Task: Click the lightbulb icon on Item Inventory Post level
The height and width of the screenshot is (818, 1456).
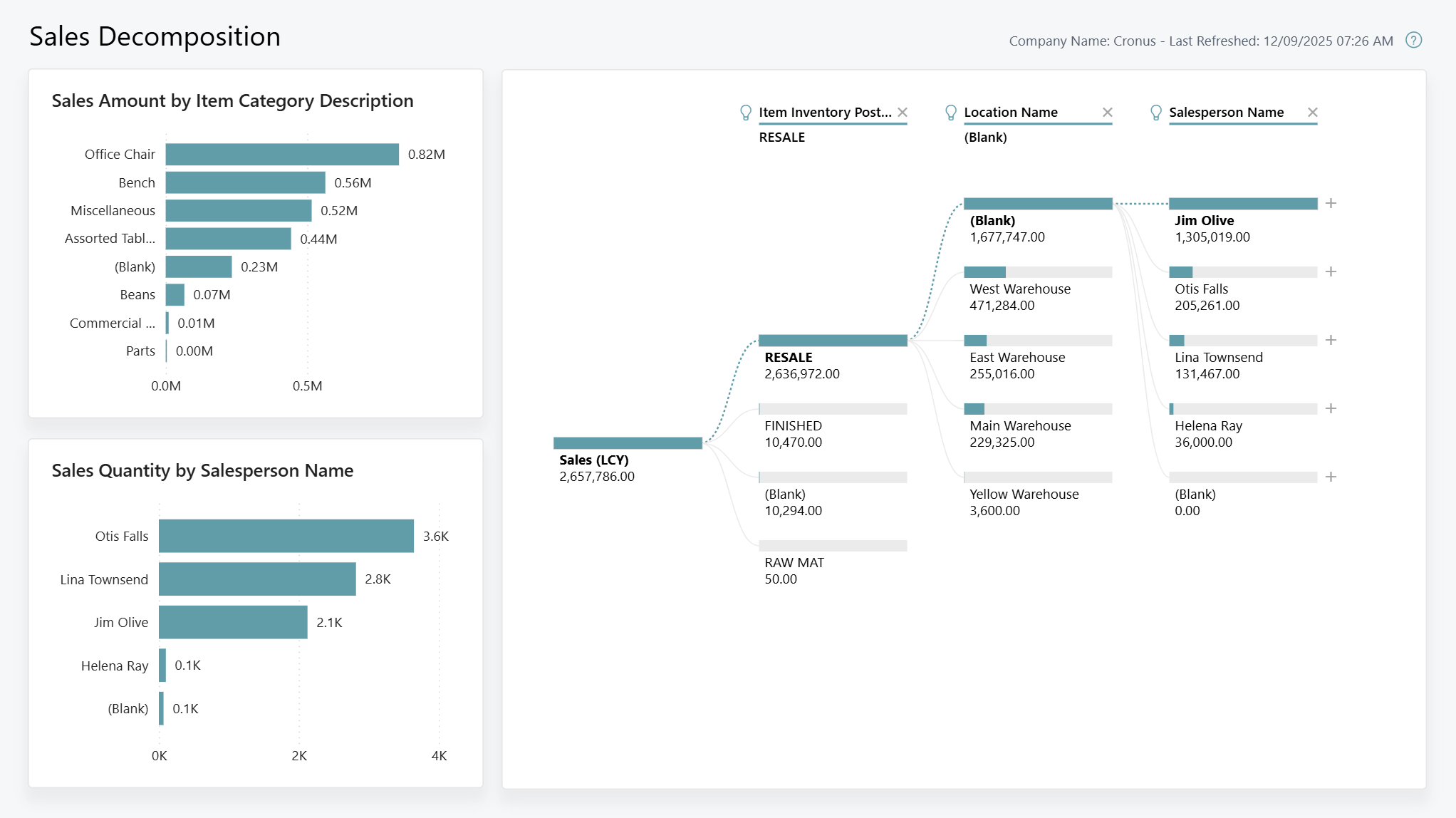Action: pyautogui.click(x=746, y=112)
